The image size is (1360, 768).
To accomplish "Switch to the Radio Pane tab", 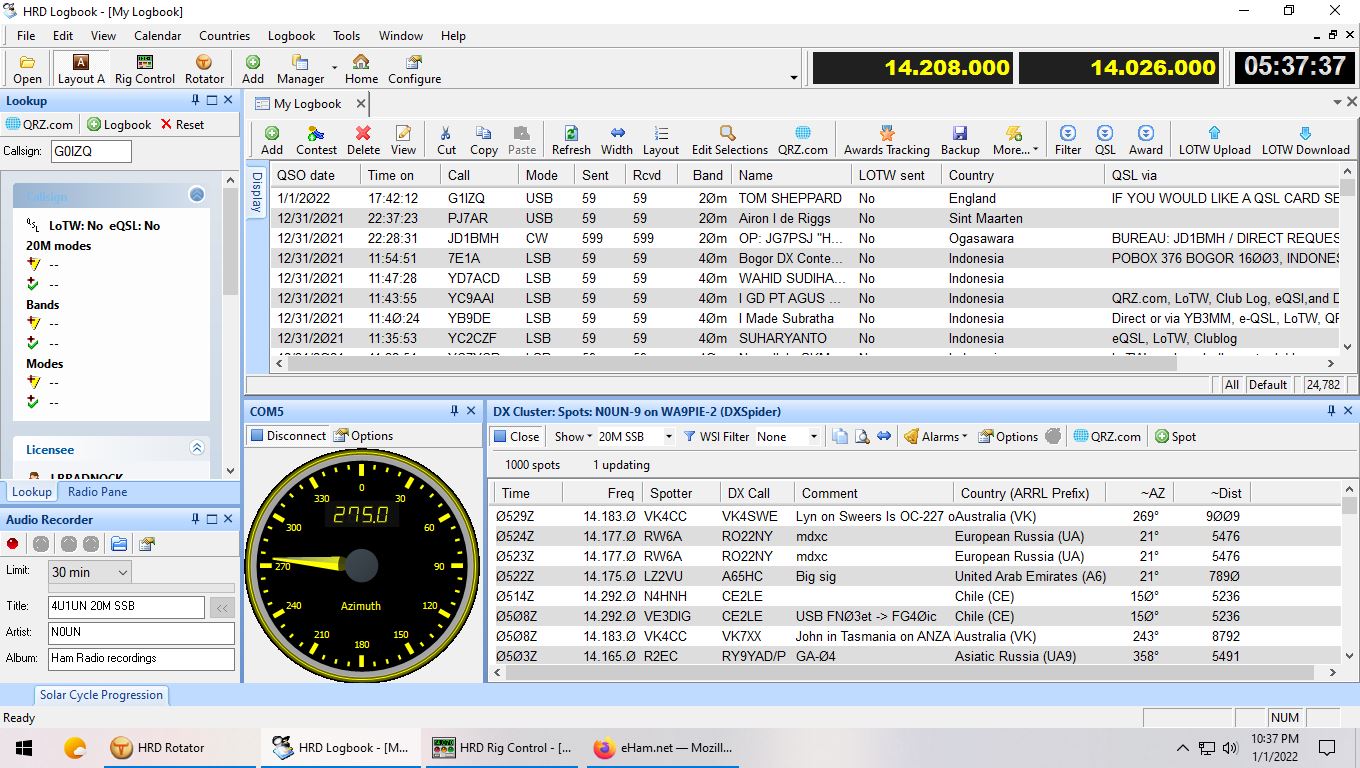I will click(97, 491).
